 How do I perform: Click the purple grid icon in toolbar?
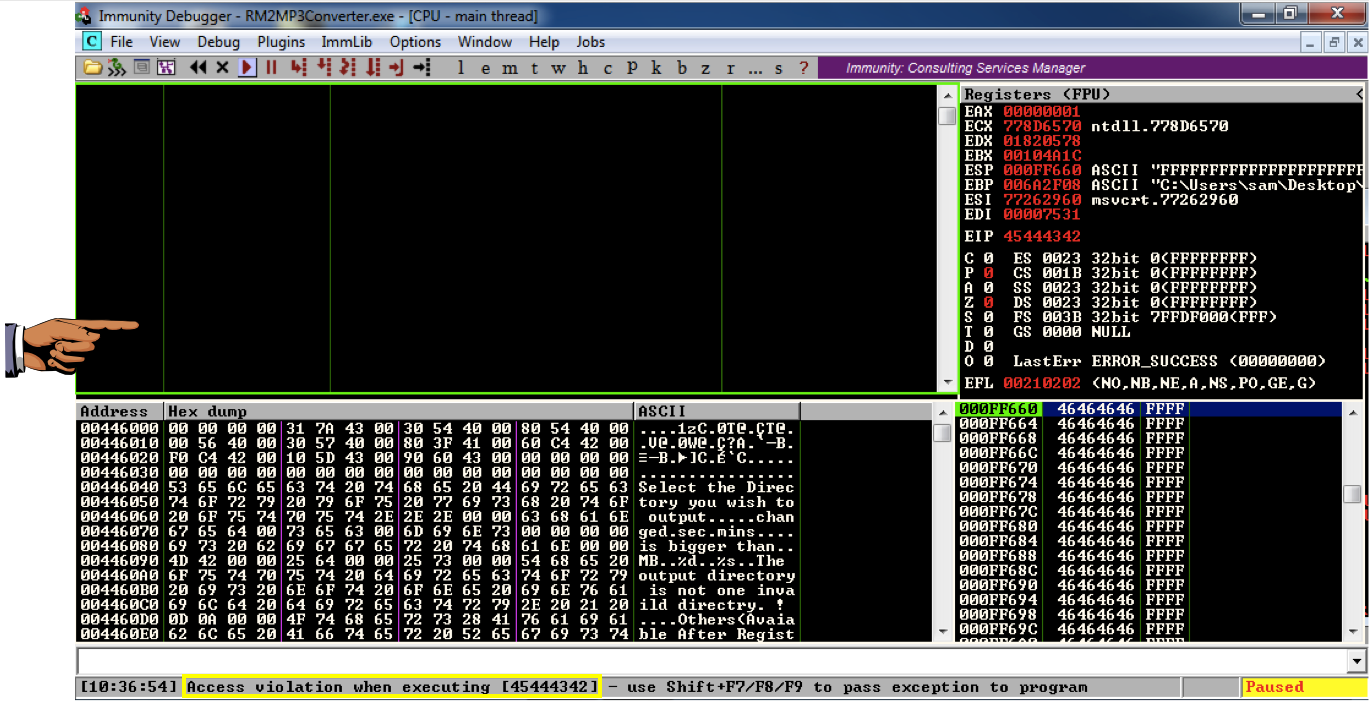[x=166, y=68]
